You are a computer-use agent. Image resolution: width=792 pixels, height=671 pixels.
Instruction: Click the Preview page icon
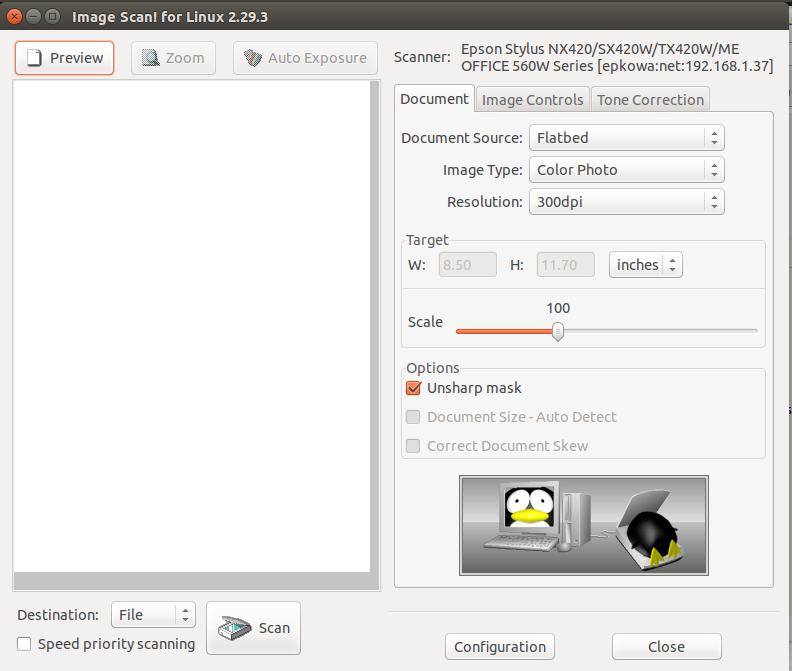[x=34, y=58]
